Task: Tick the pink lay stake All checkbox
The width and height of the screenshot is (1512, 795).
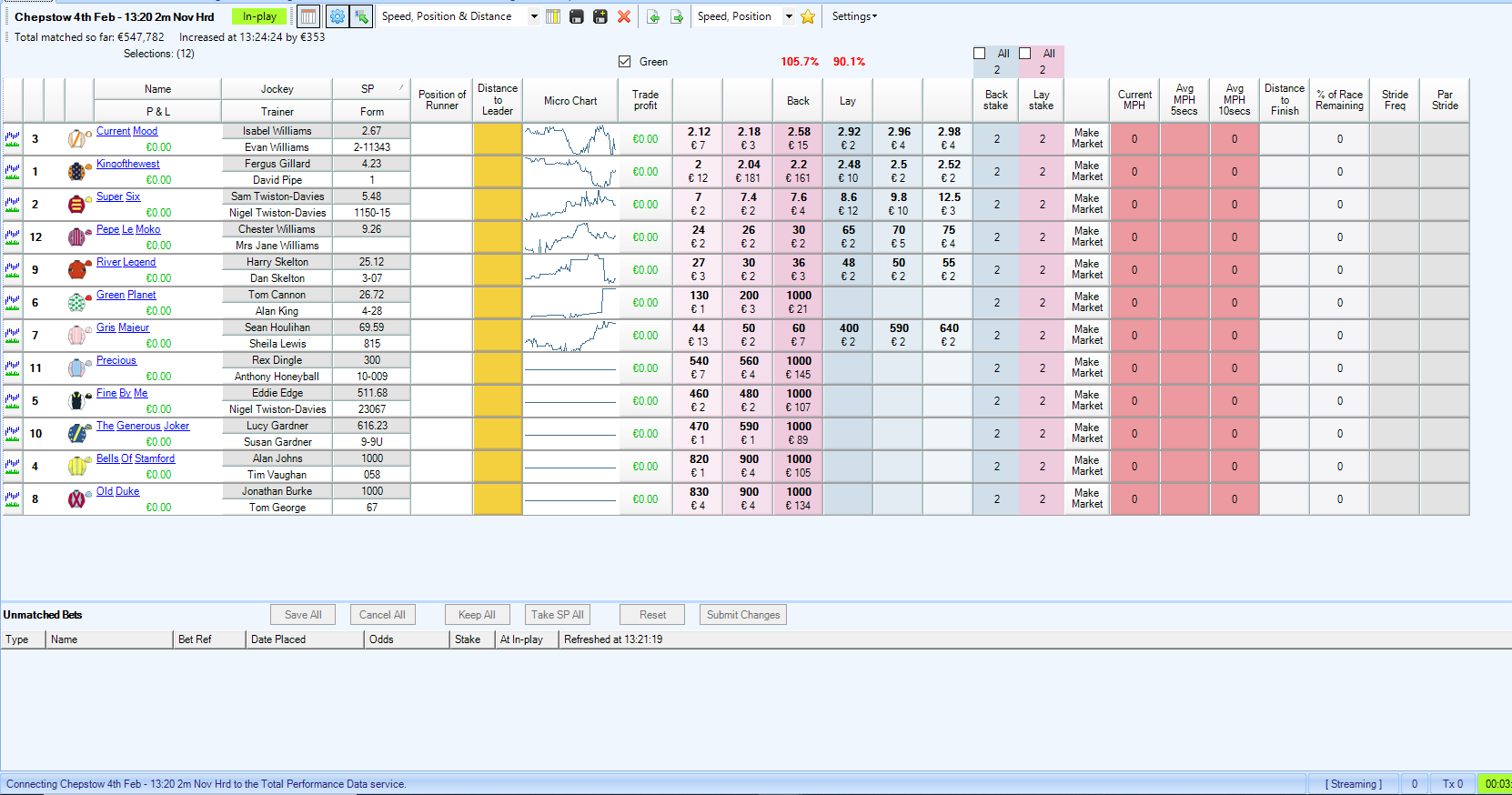Action: 1025,54
